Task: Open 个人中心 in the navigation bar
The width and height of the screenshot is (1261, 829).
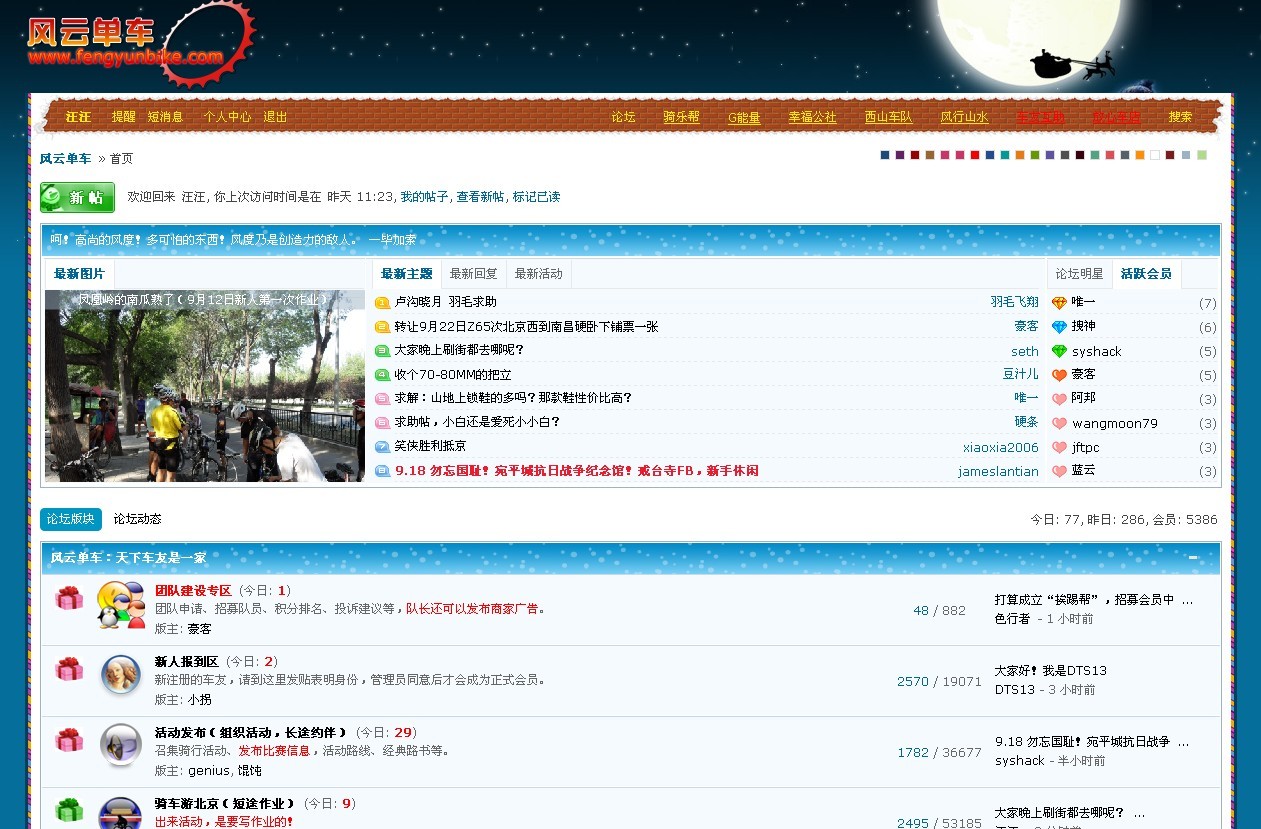Action: point(227,117)
